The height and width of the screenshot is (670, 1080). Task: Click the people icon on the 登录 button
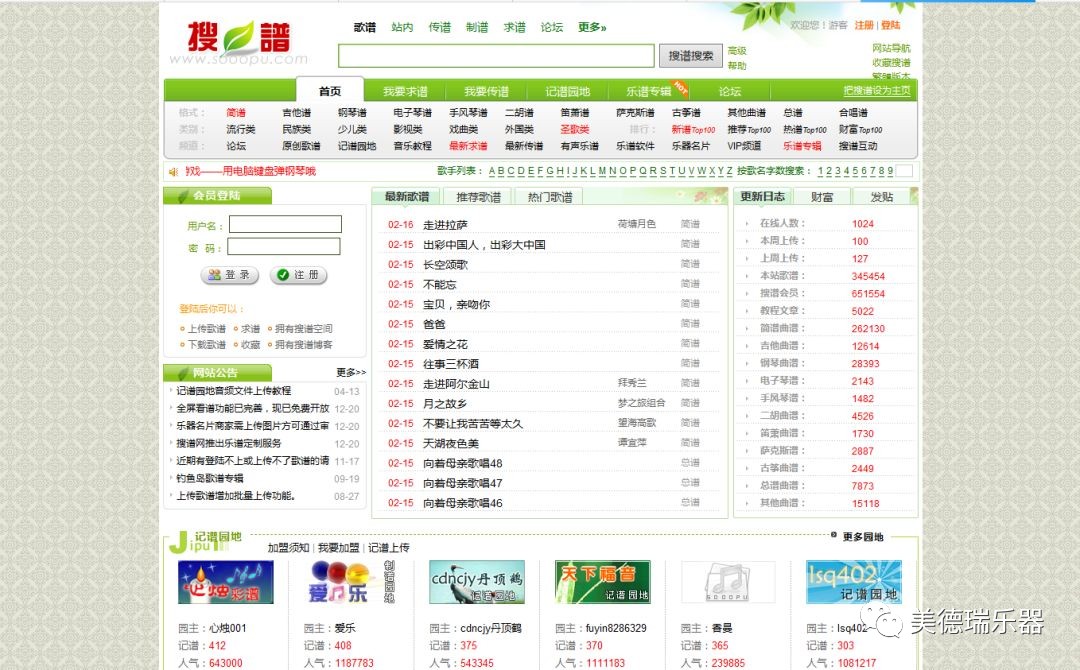pyautogui.click(x=213, y=276)
